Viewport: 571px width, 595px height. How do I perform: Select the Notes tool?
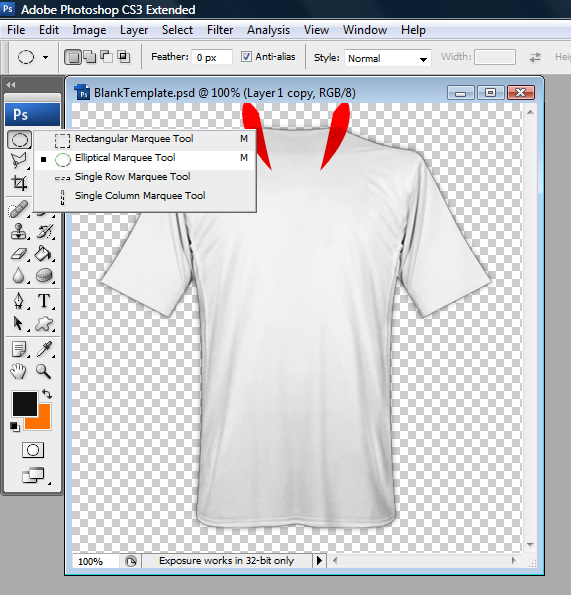click(18, 349)
